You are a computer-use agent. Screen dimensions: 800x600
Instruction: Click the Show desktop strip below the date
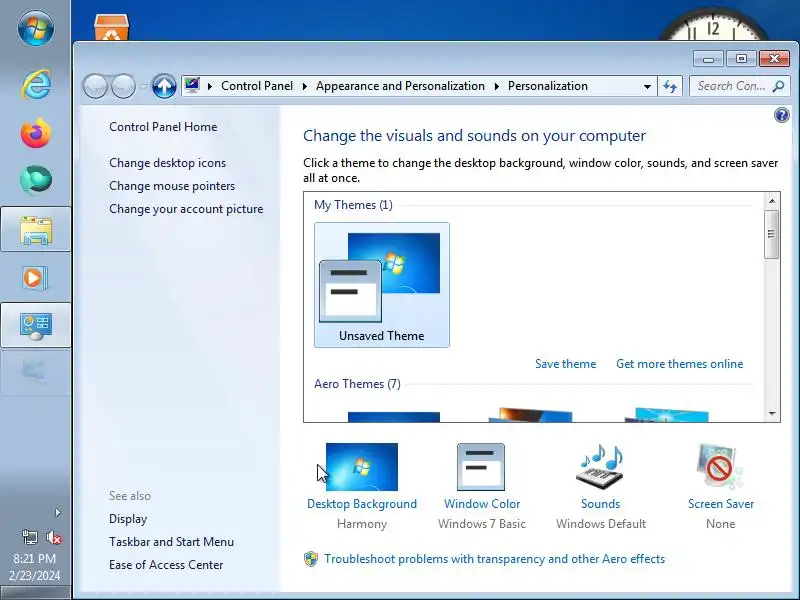(x=35, y=592)
